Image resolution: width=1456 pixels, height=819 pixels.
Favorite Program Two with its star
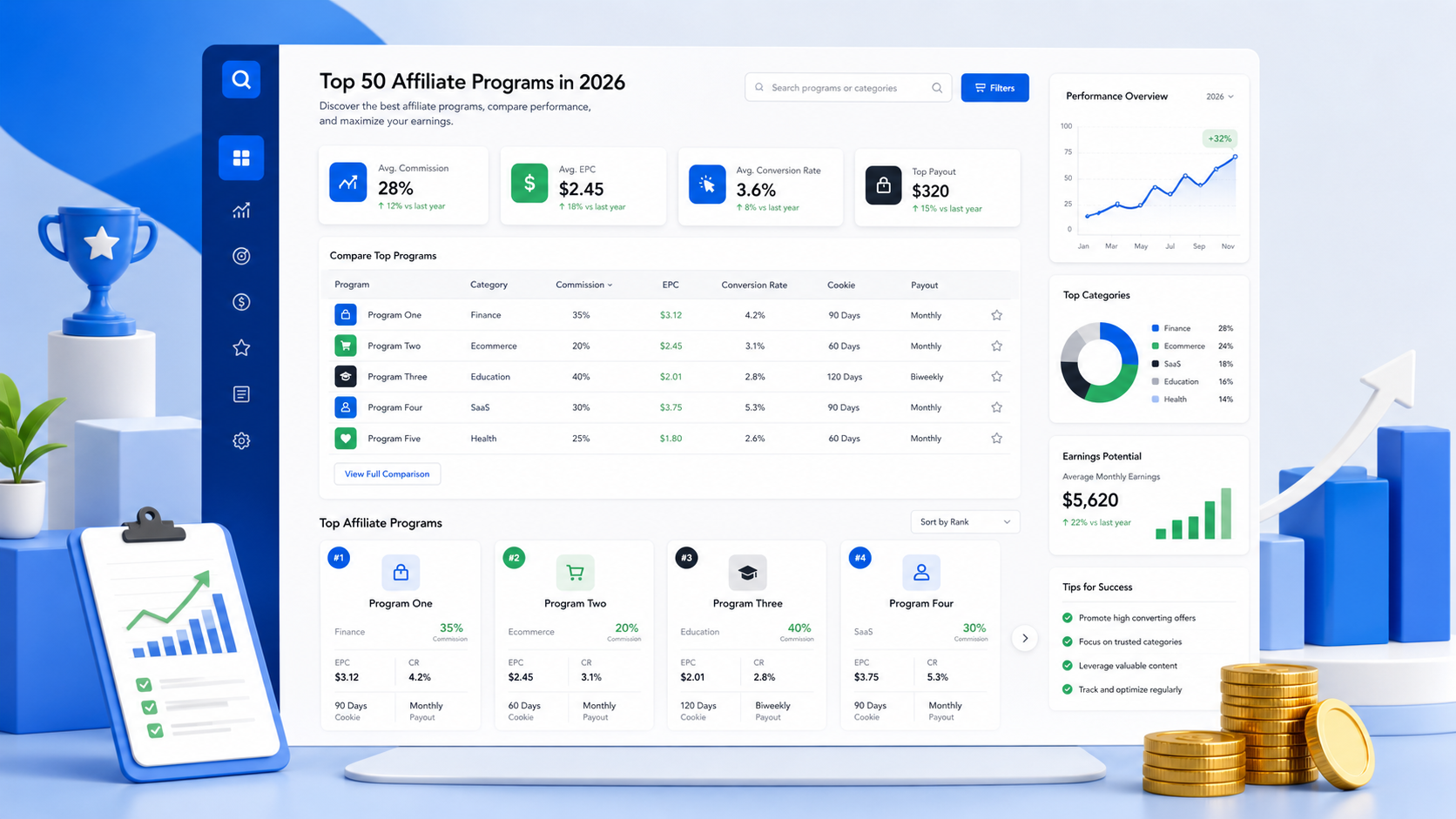pyautogui.click(x=996, y=346)
